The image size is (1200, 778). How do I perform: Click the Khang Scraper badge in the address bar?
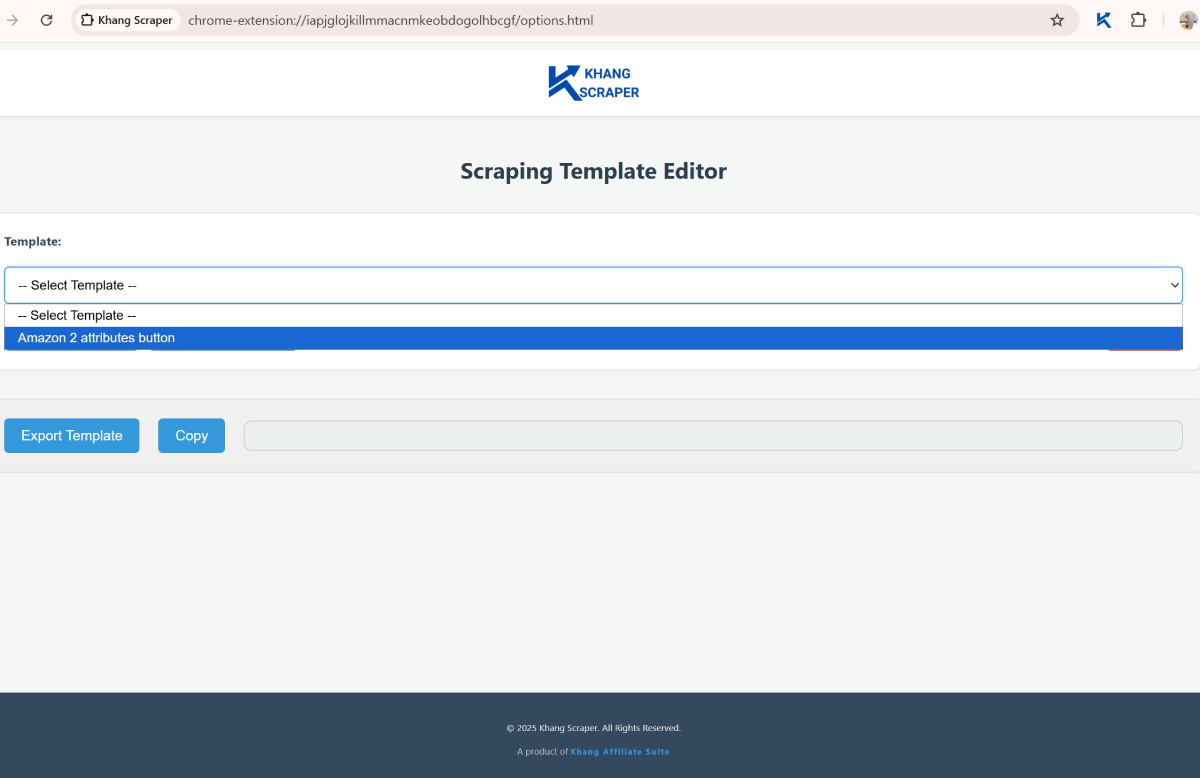click(x=126, y=19)
